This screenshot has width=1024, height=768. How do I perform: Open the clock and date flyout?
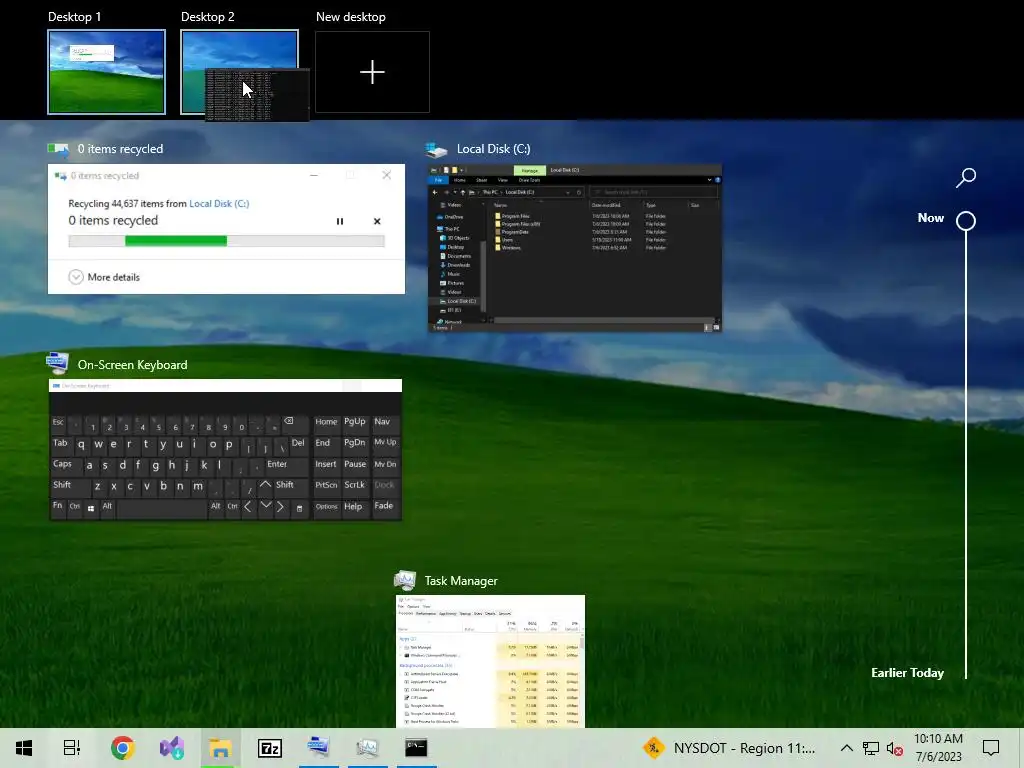coord(938,748)
